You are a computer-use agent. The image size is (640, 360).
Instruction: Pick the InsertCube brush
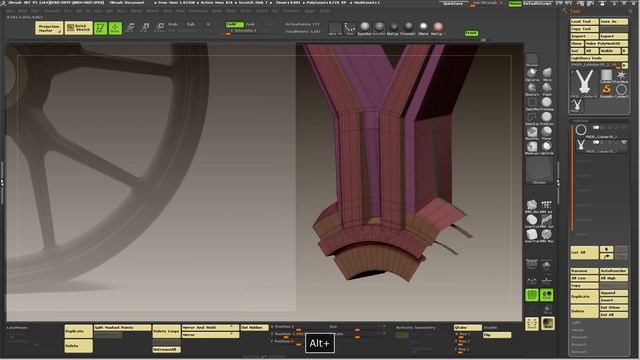coord(532,236)
